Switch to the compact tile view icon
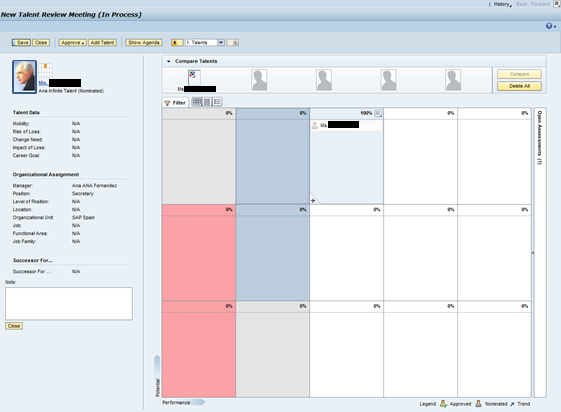Screen dimensions: 561x412 click(207, 102)
